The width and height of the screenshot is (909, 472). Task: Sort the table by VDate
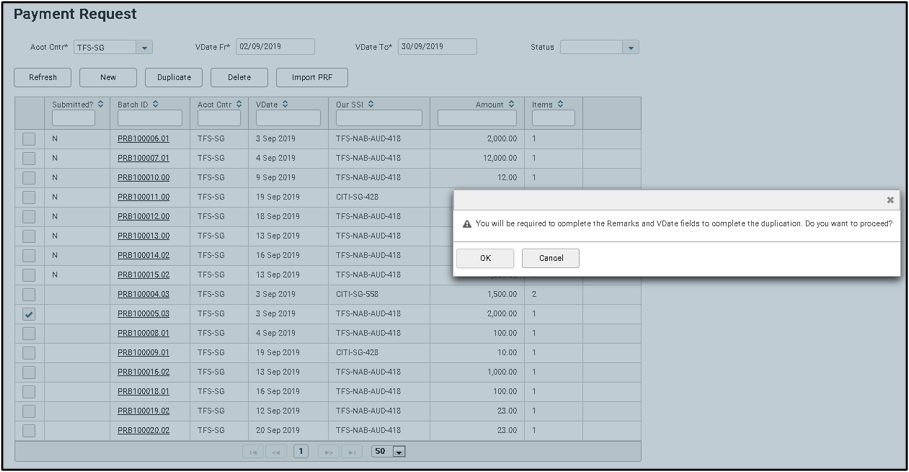coord(286,104)
